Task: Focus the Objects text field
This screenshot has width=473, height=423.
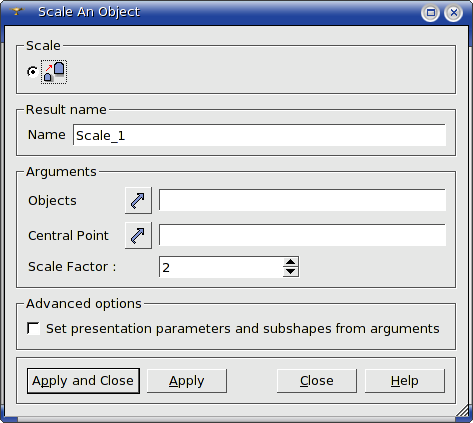Action: [302, 200]
